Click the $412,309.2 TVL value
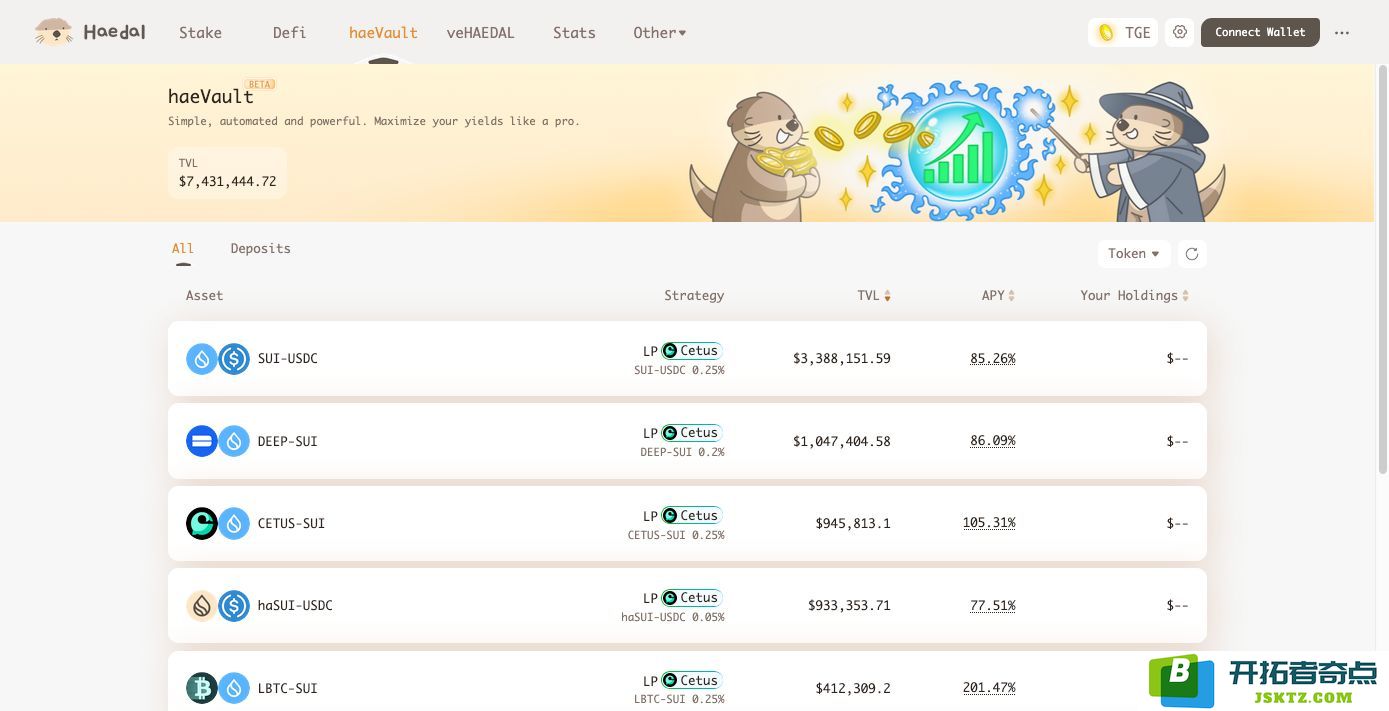This screenshot has height=711, width=1389. click(x=853, y=688)
